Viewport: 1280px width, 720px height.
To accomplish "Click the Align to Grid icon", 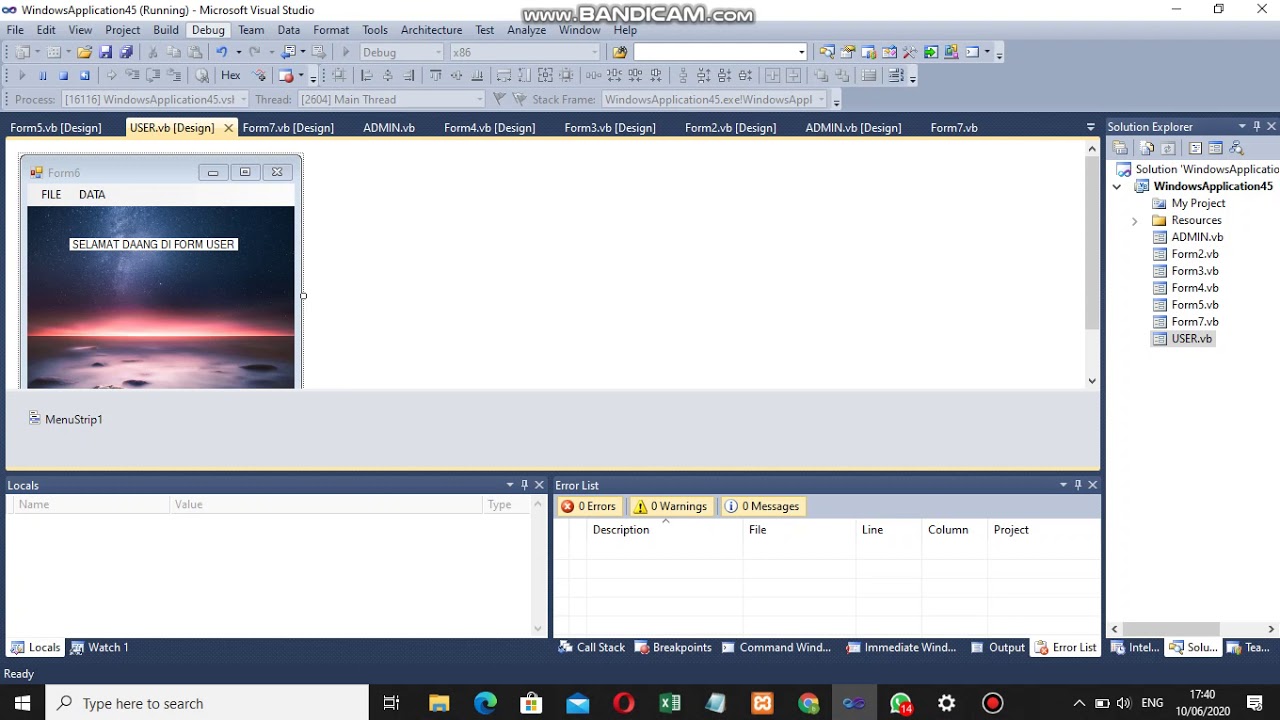I will (x=339, y=75).
